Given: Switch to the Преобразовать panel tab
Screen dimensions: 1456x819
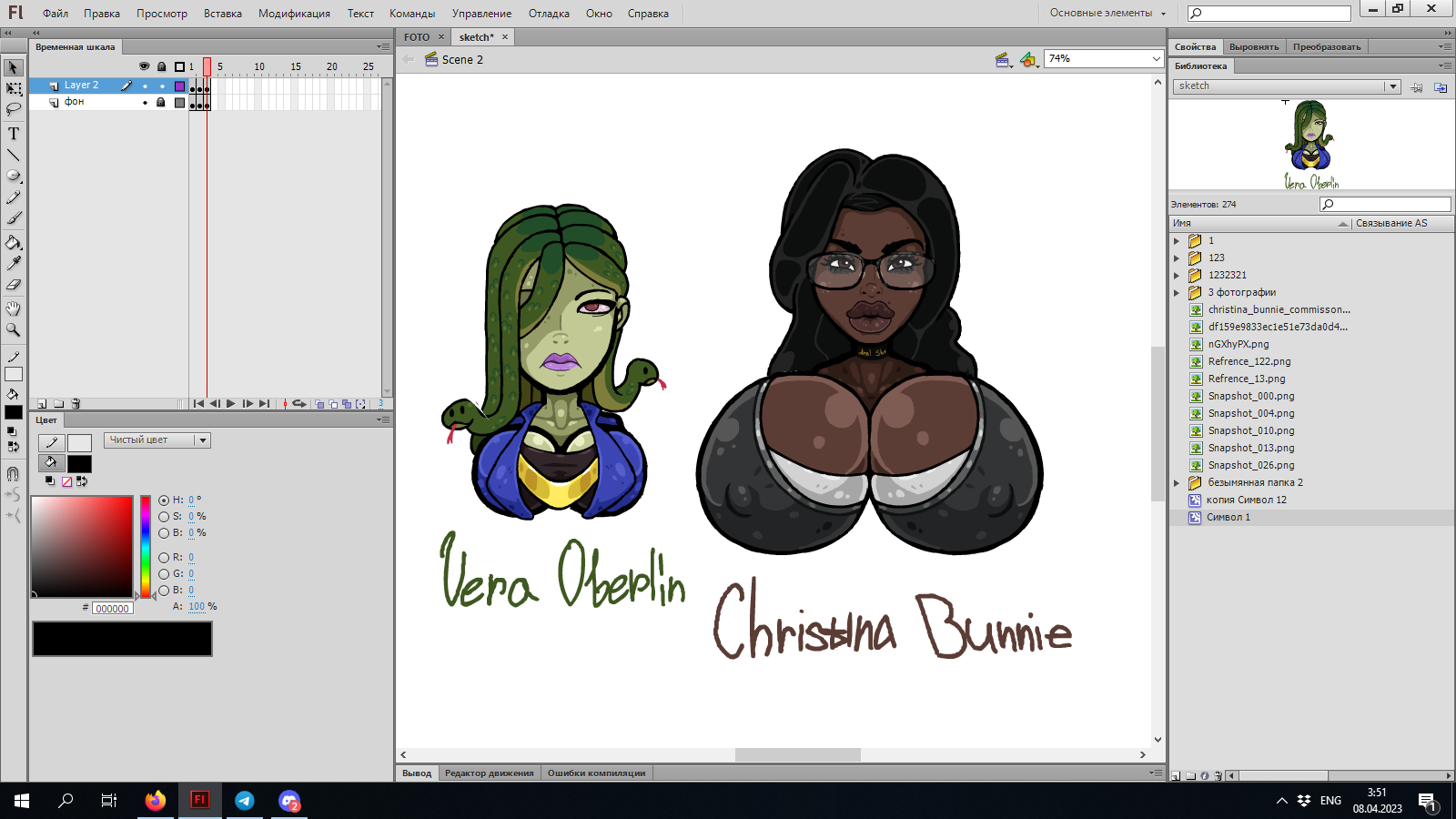Looking at the screenshot, I should pos(1327,47).
